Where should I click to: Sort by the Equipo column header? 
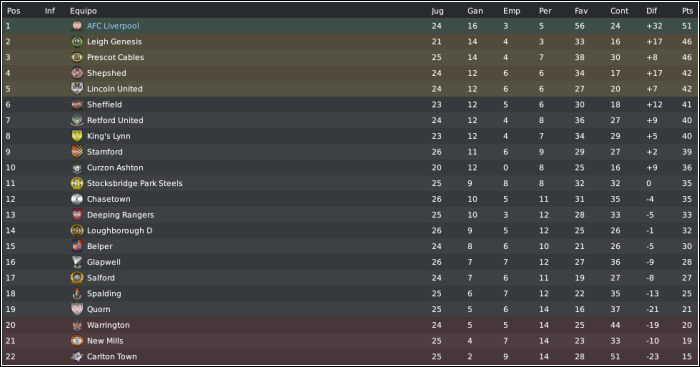[x=83, y=11]
